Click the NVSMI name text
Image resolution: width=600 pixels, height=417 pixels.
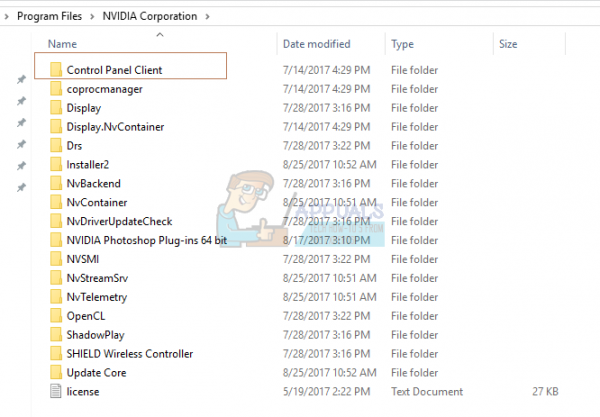(x=83, y=259)
